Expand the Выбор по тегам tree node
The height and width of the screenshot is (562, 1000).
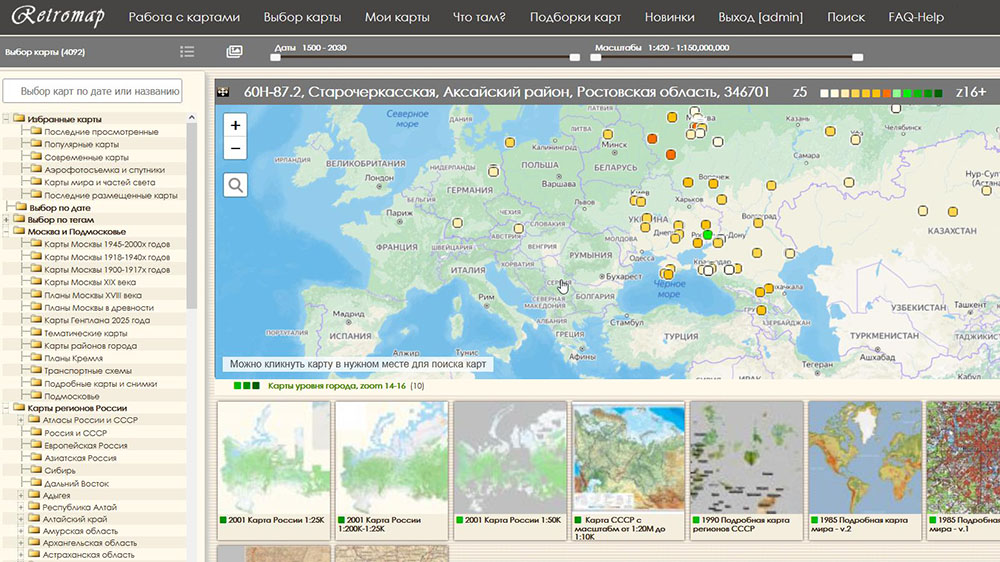7,220
